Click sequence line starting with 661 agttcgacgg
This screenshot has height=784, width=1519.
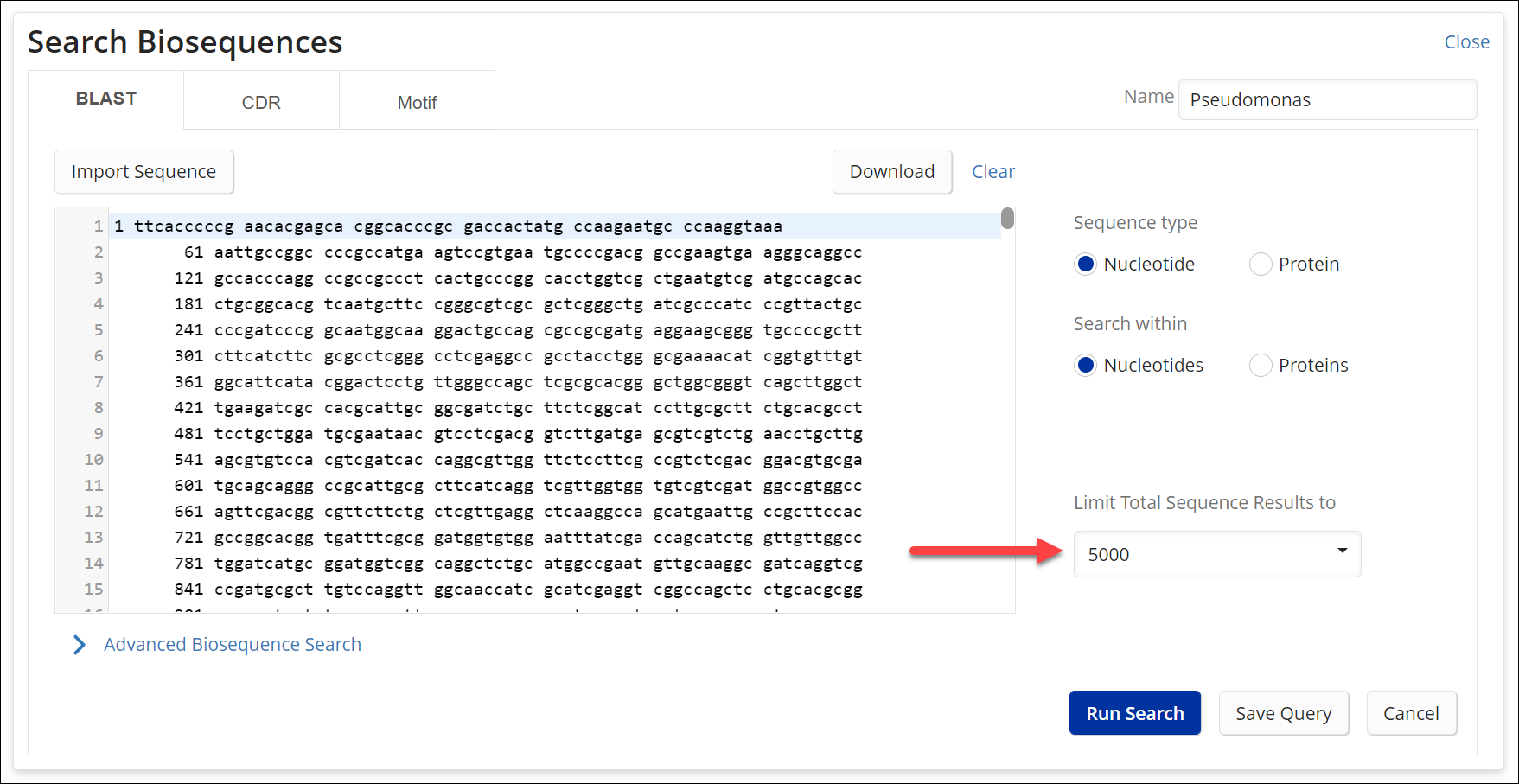tap(554, 512)
